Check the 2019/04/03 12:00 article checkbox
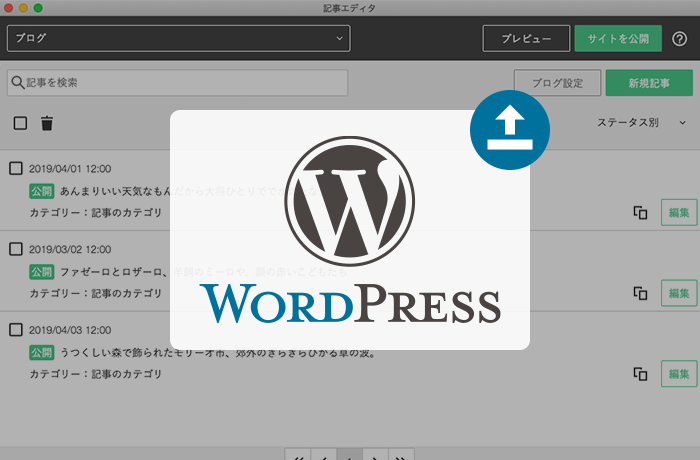The image size is (700, 460). (16, 330)
